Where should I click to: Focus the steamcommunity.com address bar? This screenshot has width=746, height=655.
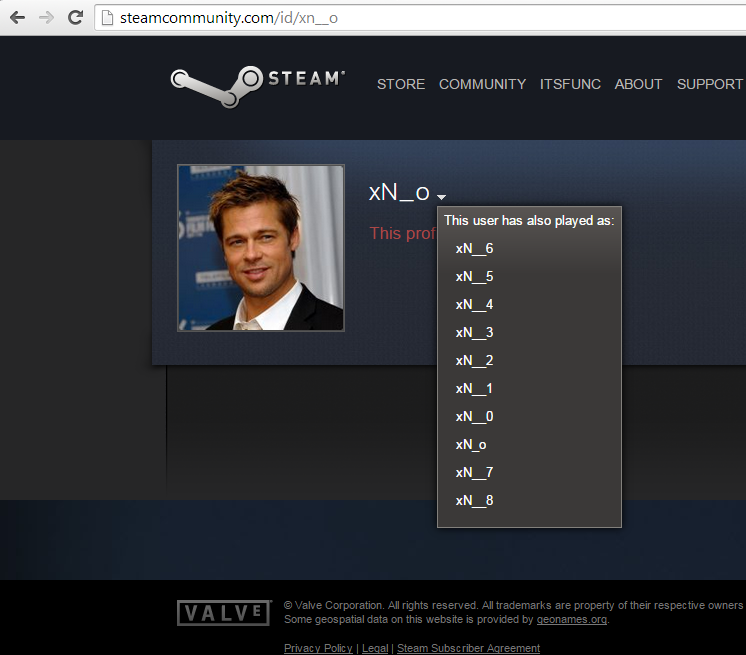[420, 18]
